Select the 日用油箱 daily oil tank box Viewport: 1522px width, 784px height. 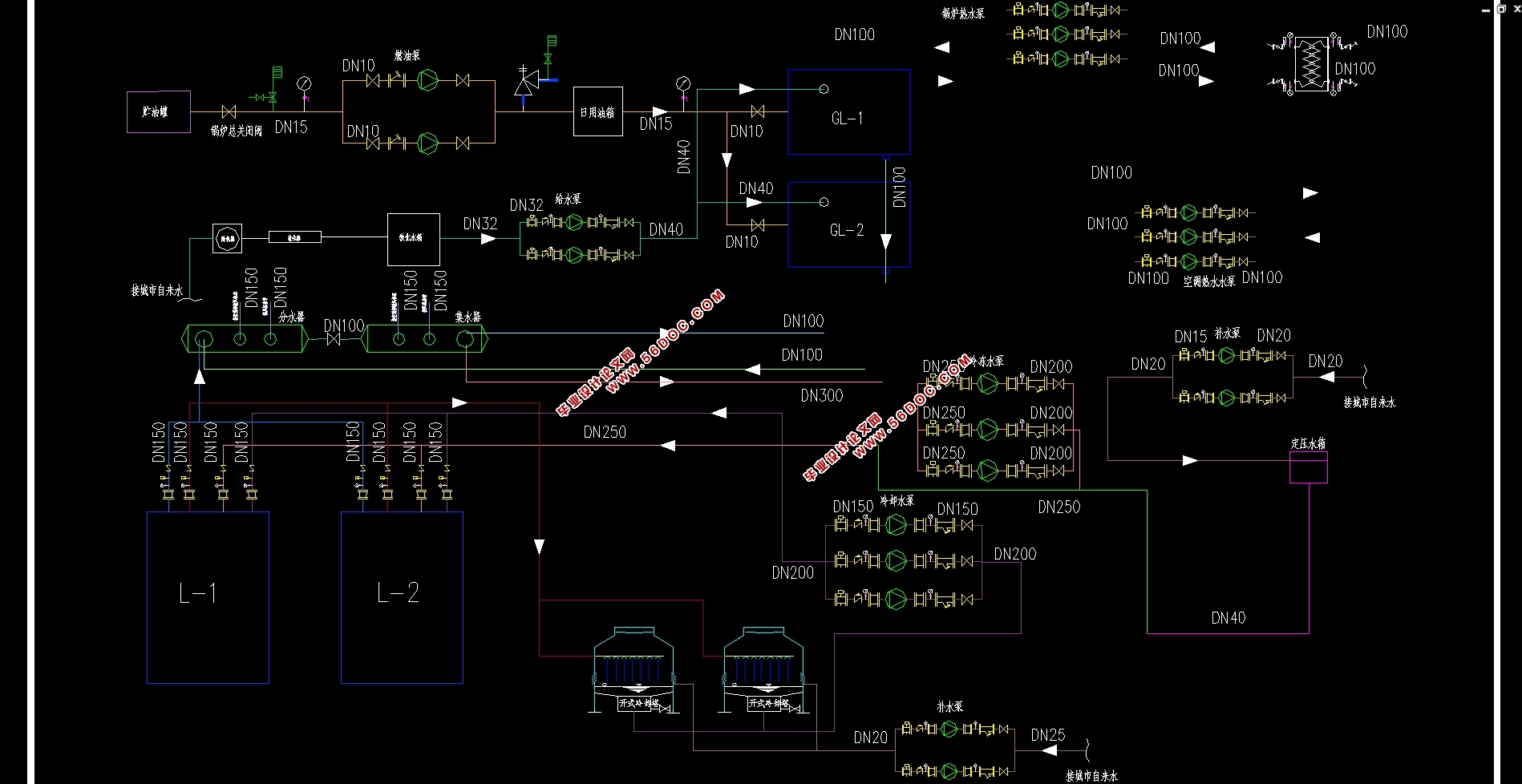pos(598,111)
